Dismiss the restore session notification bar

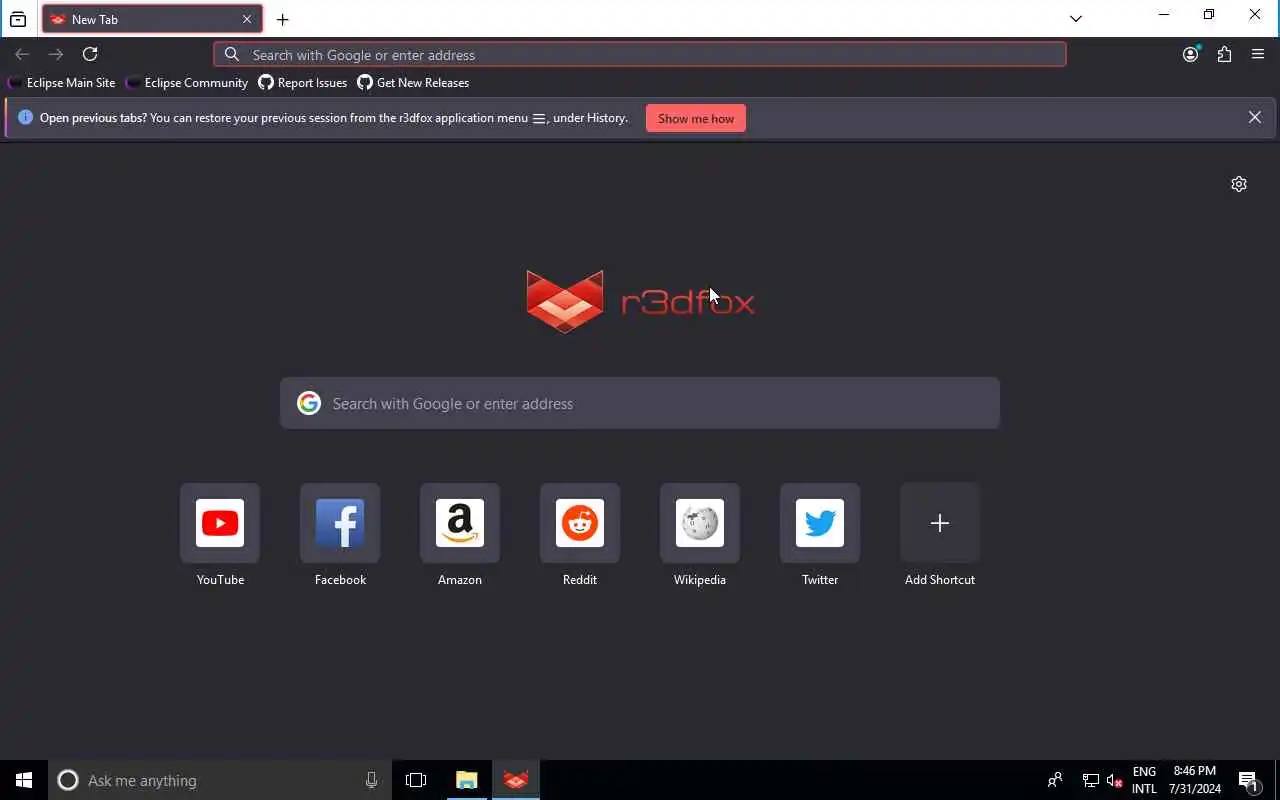point(1255,117)
